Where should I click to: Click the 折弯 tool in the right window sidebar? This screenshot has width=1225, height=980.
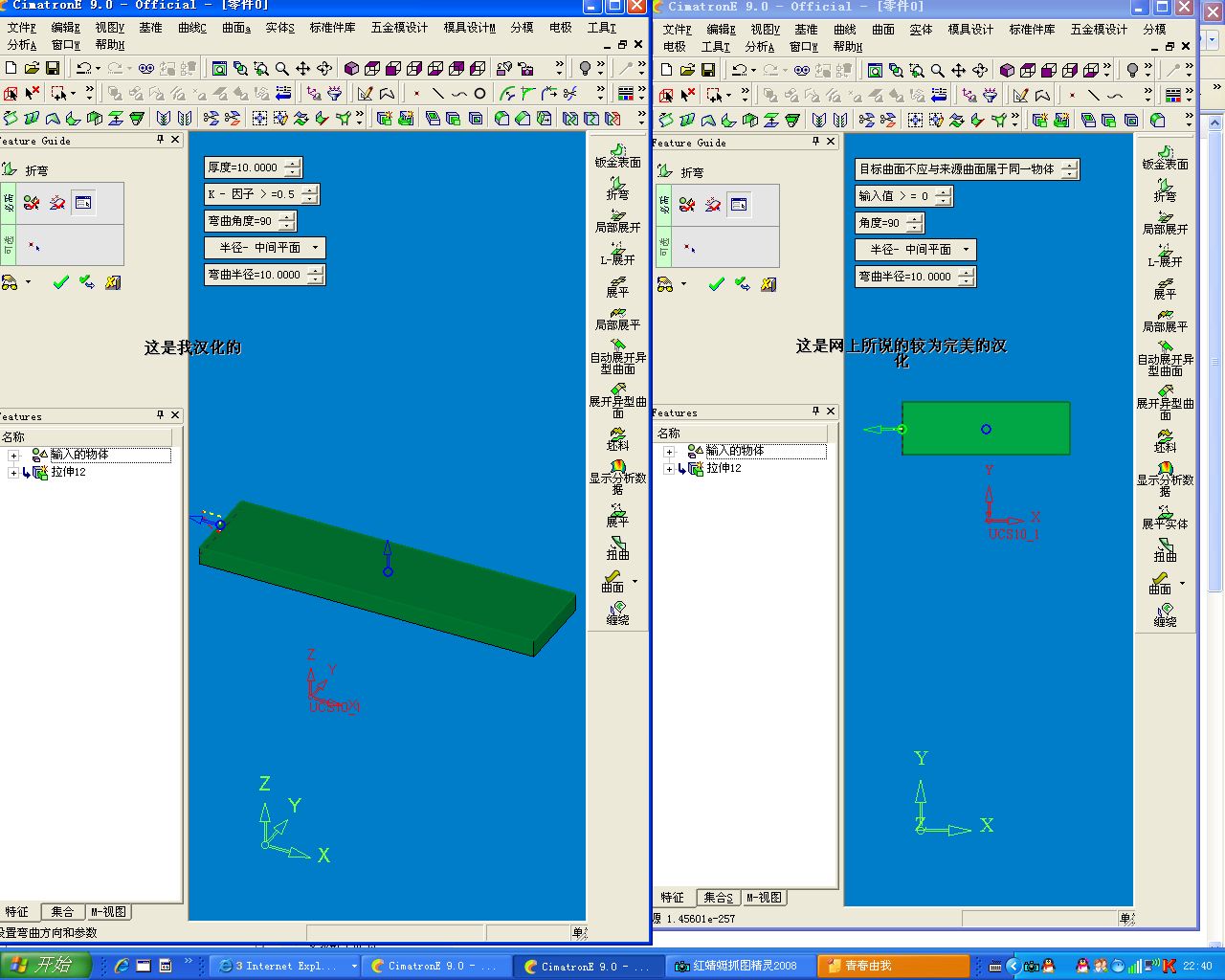[x=1165, y=190]
